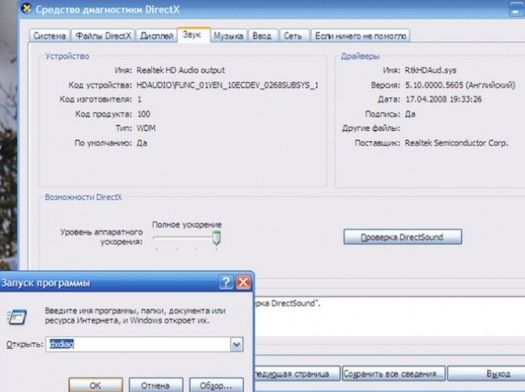Select the Дисплей tab
Image resolution: width=525 pixels, height=392 pixels.
pos(156,36)
